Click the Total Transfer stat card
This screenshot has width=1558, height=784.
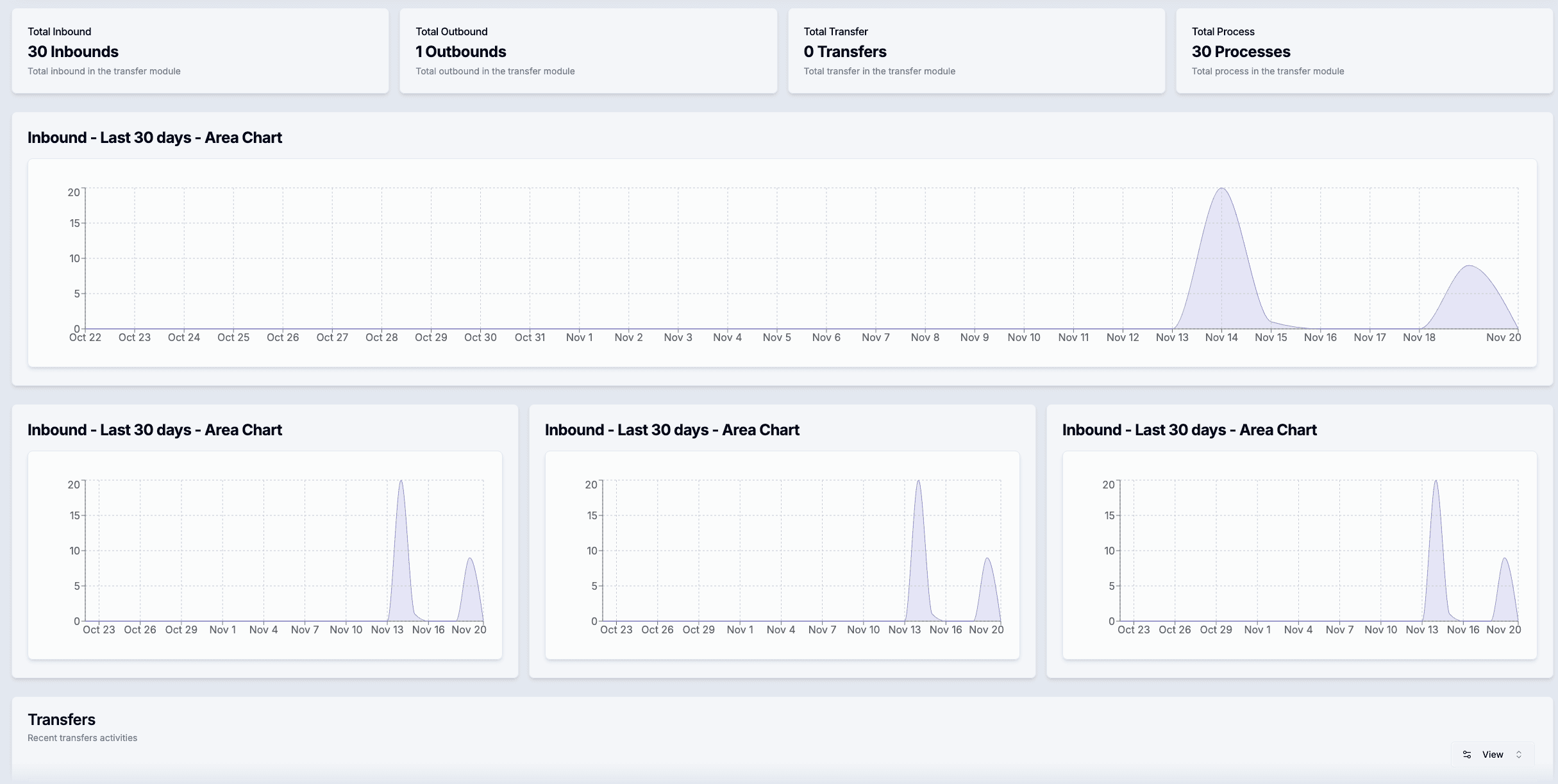pyautogui.click(x=976, y=51)
